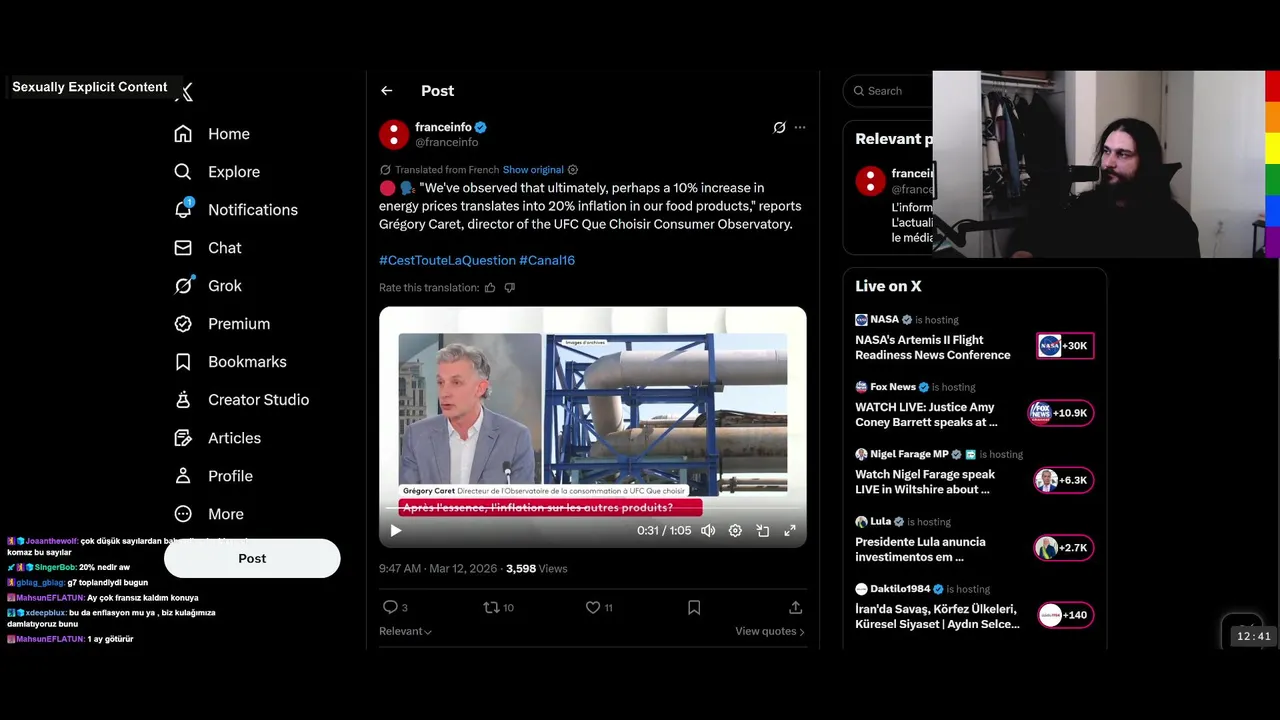
Task: Click the sidebar Post button
Action: (x=252, y=558)
